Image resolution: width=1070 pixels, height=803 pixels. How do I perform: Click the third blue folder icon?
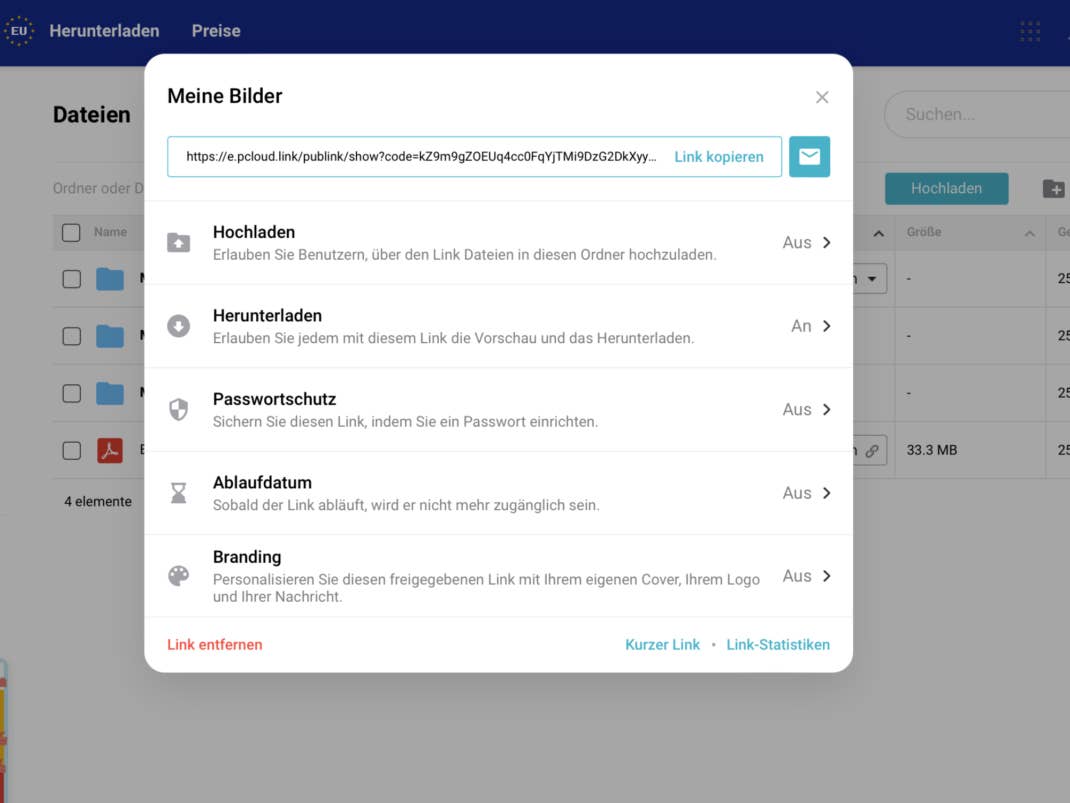[x=110, y=394]
